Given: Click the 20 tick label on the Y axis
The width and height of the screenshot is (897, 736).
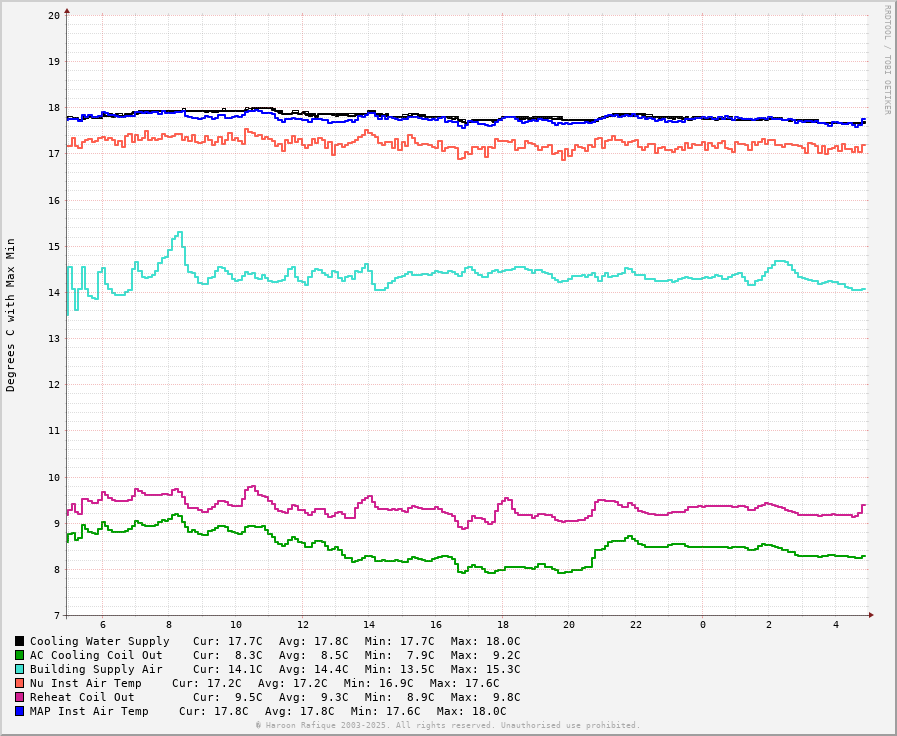Looking at the screenshot, I should pyautogui.click(x=53, y=16).
